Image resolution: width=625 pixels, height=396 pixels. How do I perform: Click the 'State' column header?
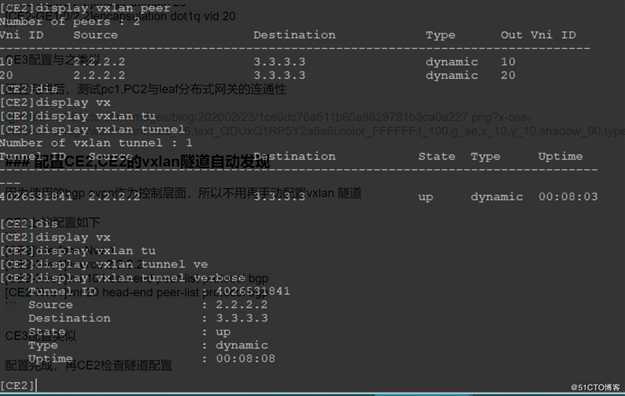(x=436, y=156)
